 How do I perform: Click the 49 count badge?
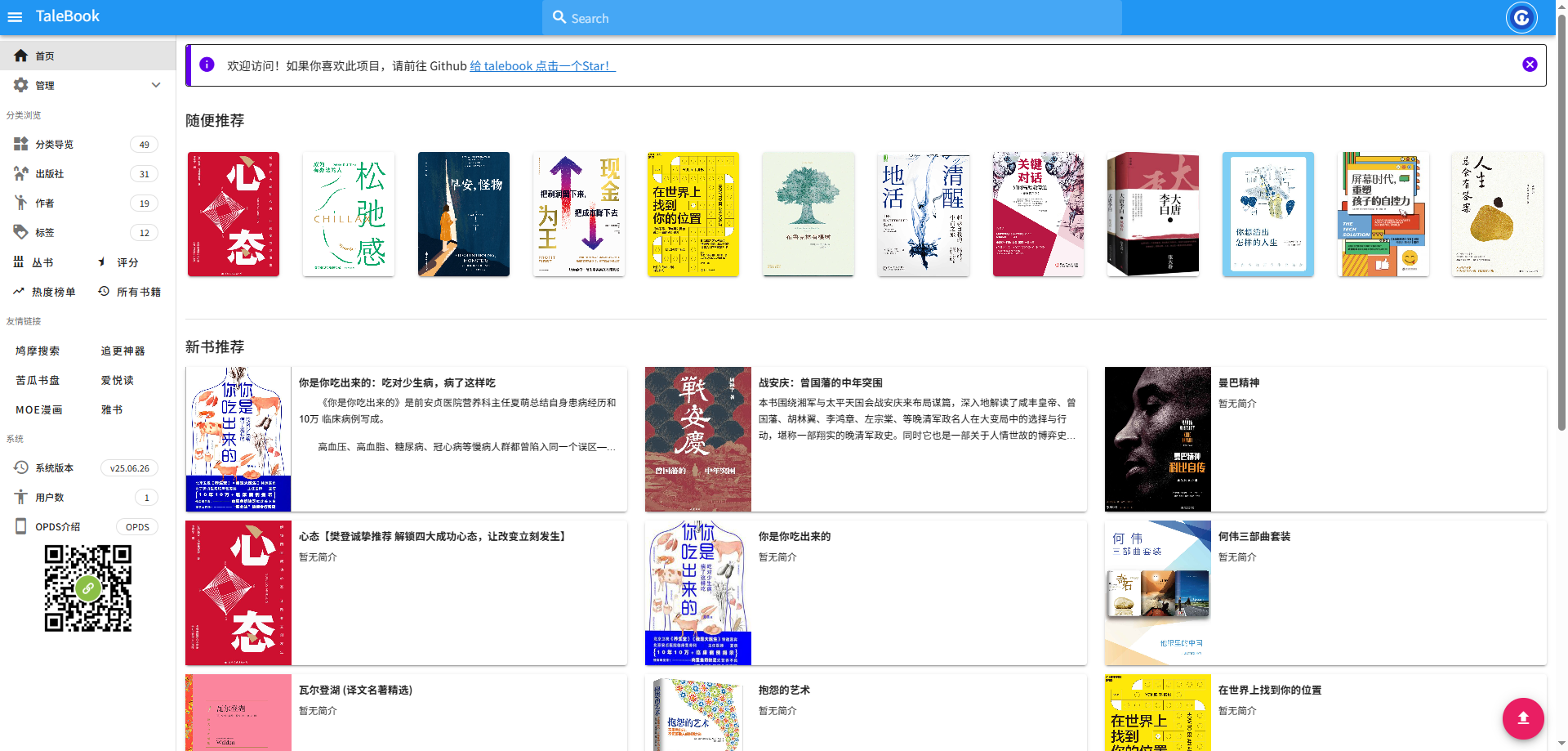145,145
